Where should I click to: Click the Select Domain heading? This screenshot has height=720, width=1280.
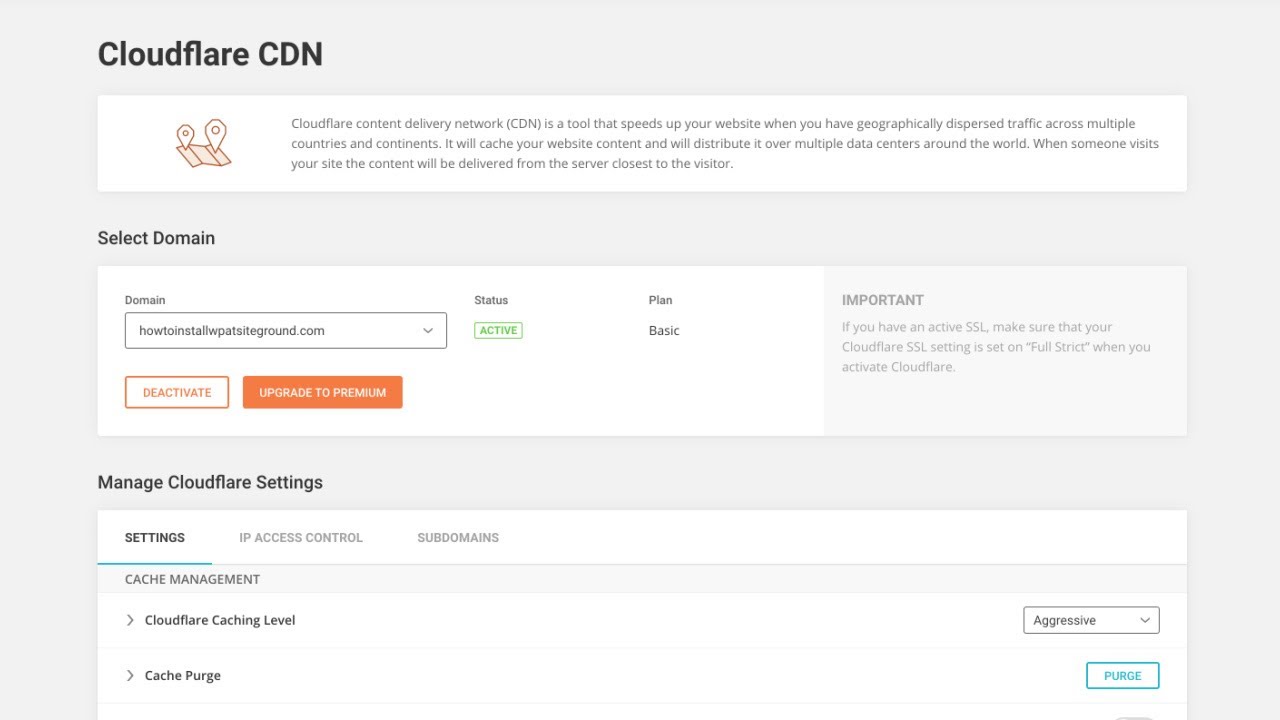156,238
